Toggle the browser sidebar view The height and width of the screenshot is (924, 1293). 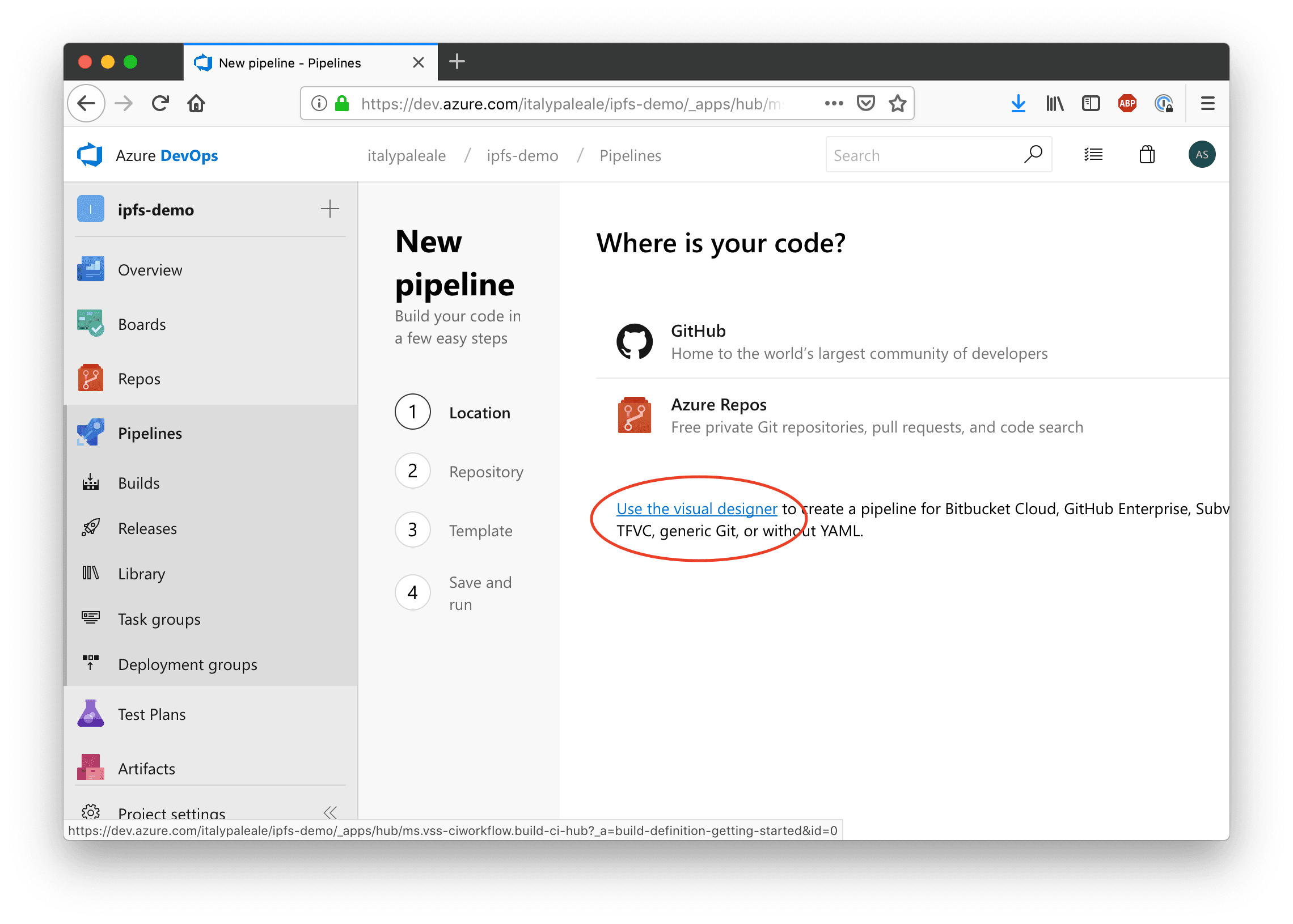point(1091,103)
